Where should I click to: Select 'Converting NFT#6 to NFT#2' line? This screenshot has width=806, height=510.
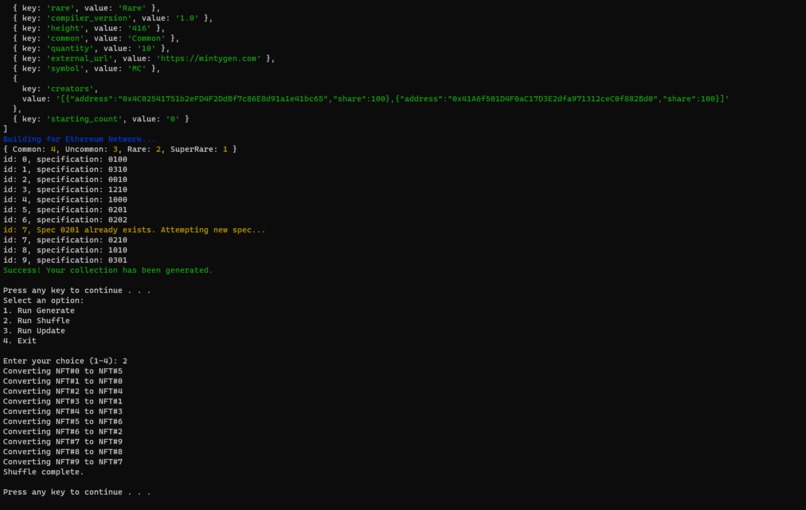pos(63,431)
